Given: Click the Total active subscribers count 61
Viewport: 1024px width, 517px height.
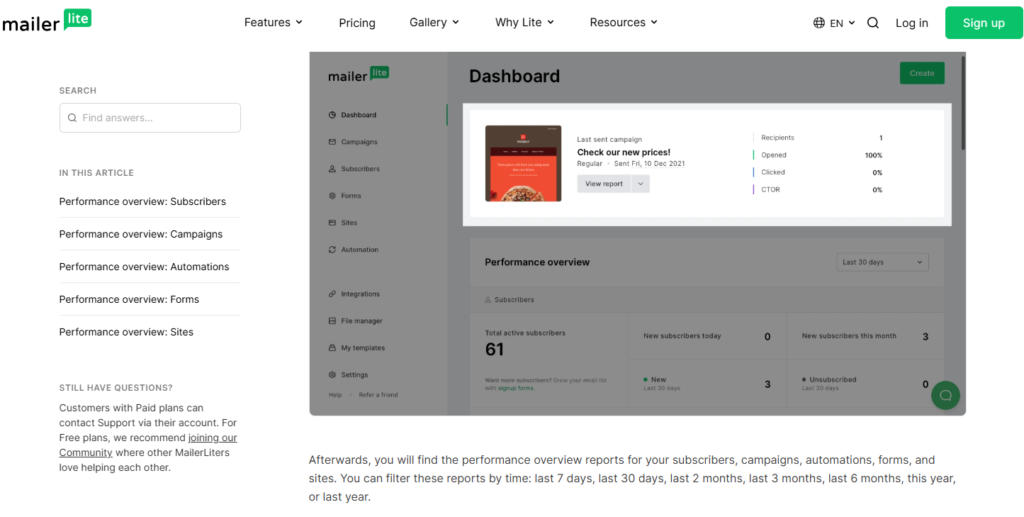Looking at the screenshot, I should pyautogui.click(x=494, y=350).
